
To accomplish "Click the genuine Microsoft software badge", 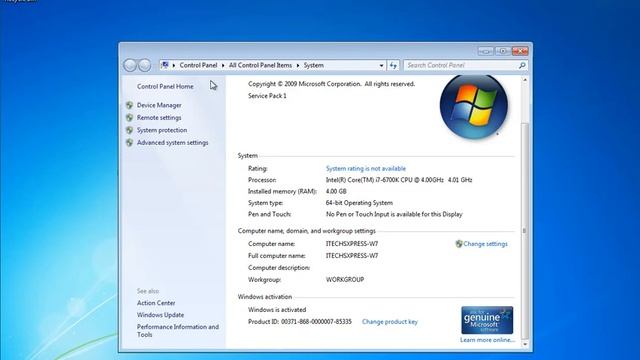I will pos(487,320).
